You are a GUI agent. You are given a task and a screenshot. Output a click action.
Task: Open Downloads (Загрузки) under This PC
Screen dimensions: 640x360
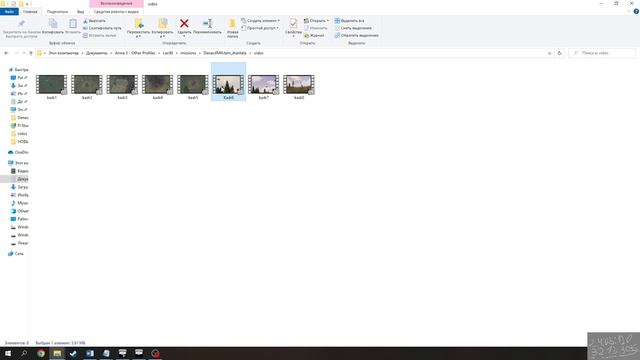coord(20,187)
